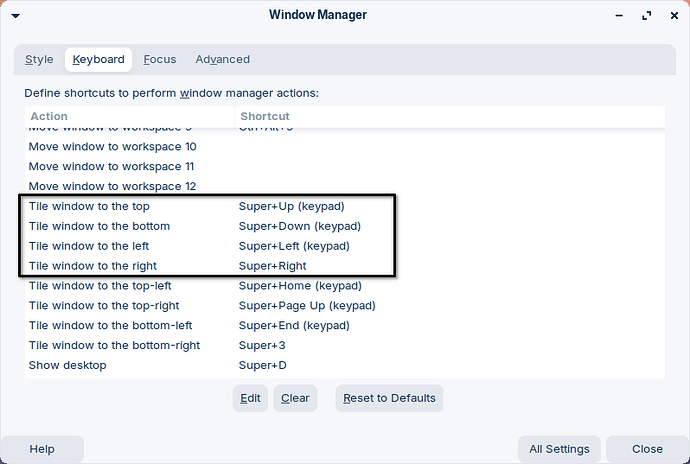Go back to All Settings
This screenshot has width=690, height=464.
click(x=559, y=450)
